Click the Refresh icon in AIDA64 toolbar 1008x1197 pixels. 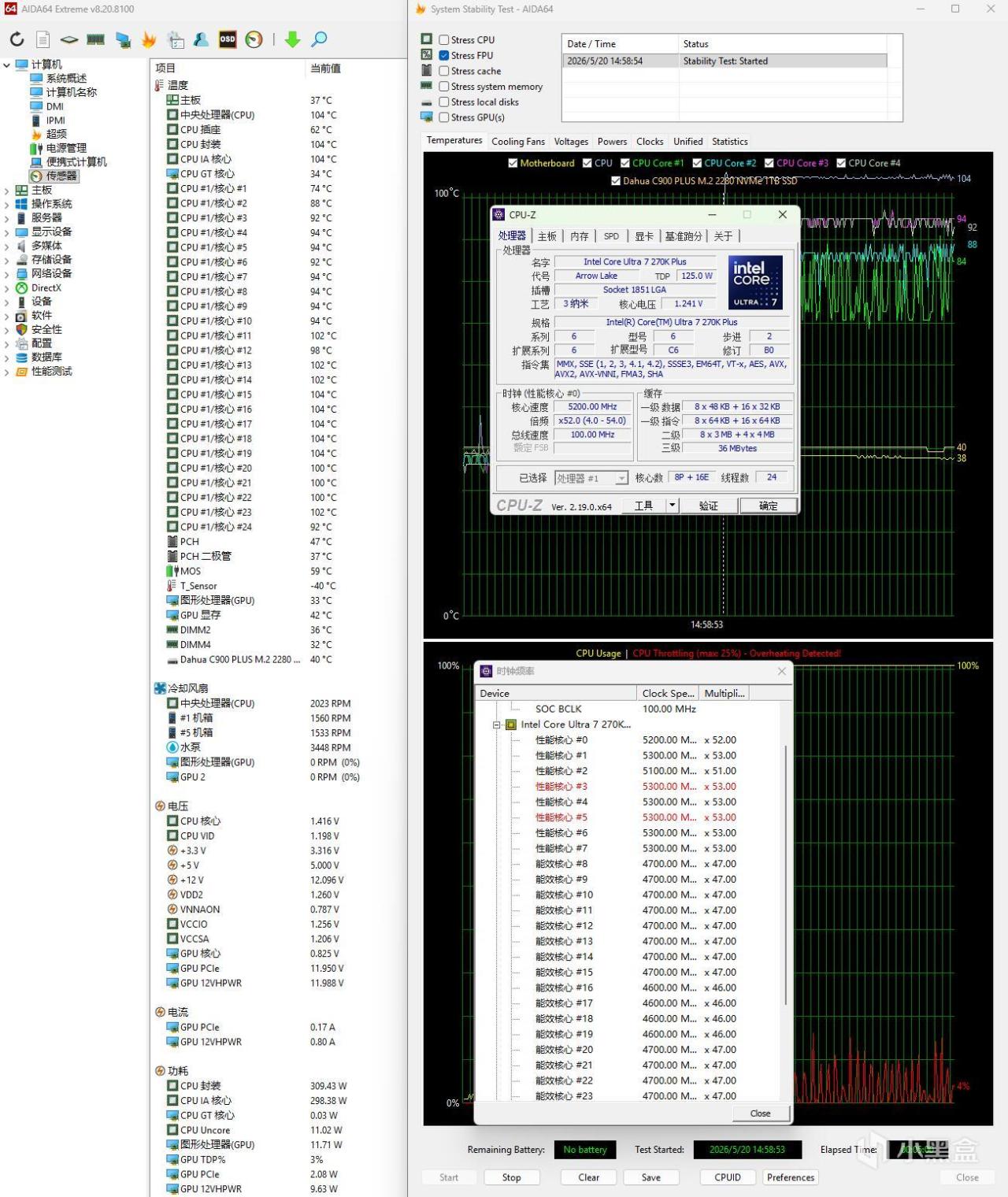tap(17, 39)
